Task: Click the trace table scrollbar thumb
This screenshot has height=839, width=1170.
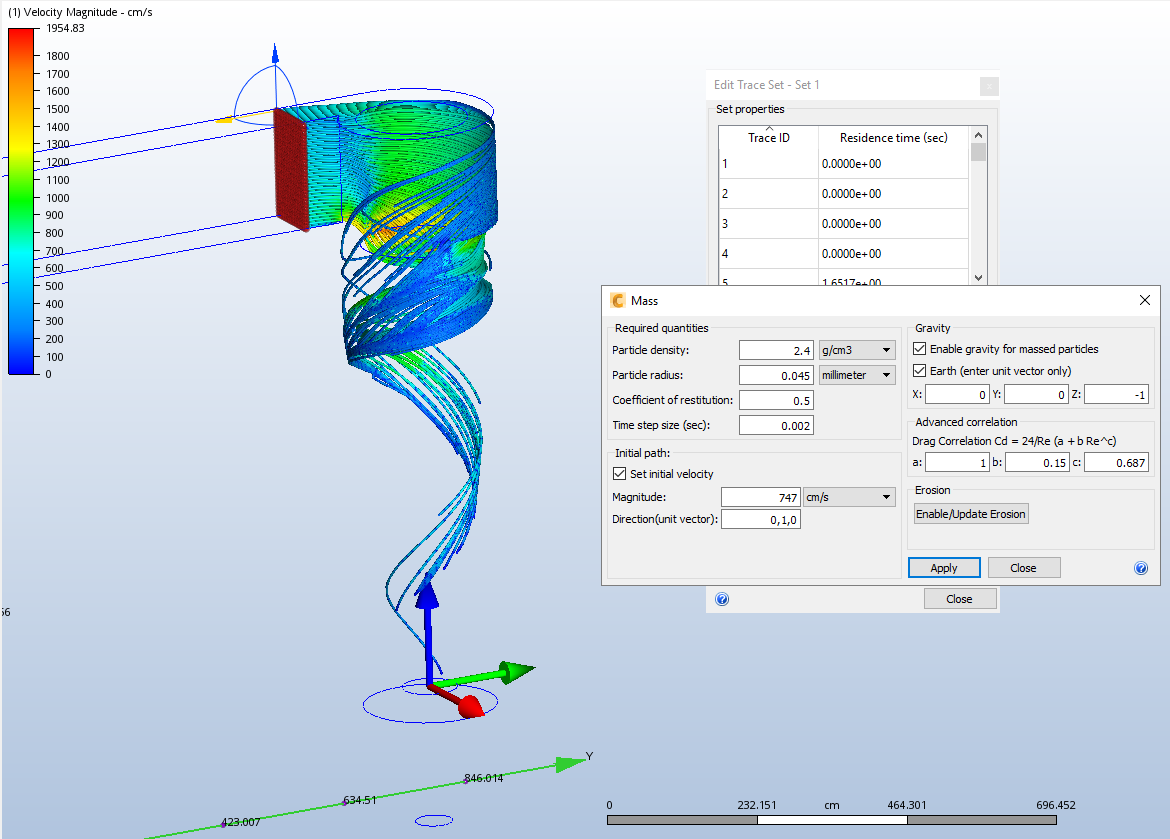Action: coord(978,152)
